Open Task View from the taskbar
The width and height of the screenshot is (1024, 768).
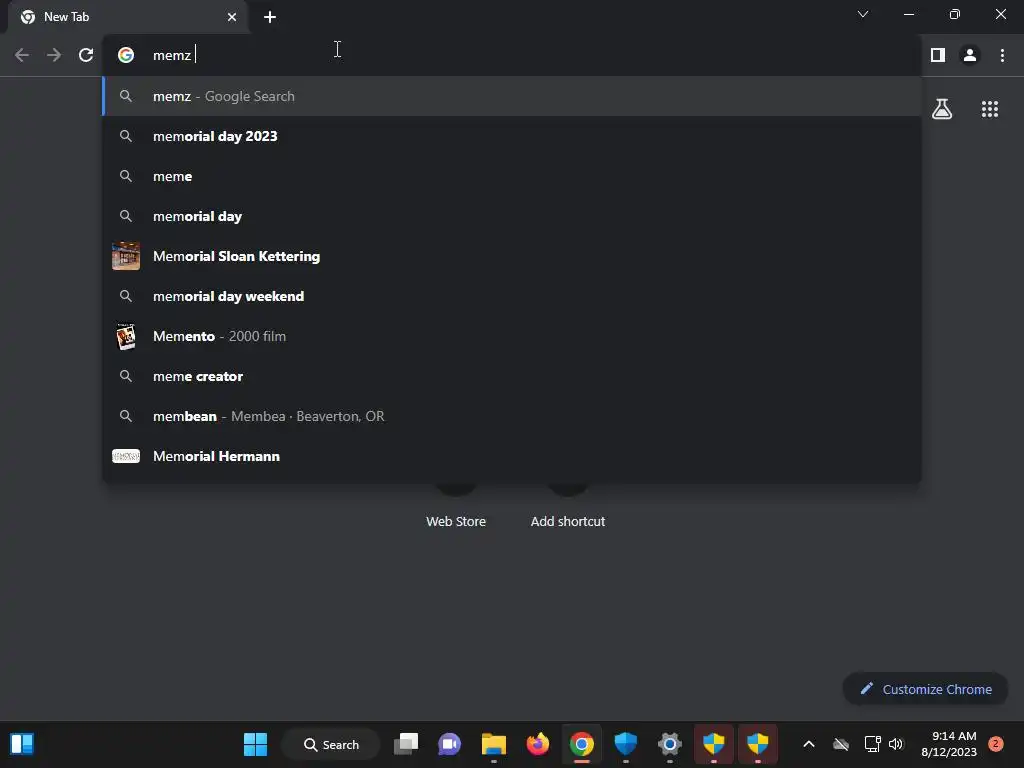(406, 744)
